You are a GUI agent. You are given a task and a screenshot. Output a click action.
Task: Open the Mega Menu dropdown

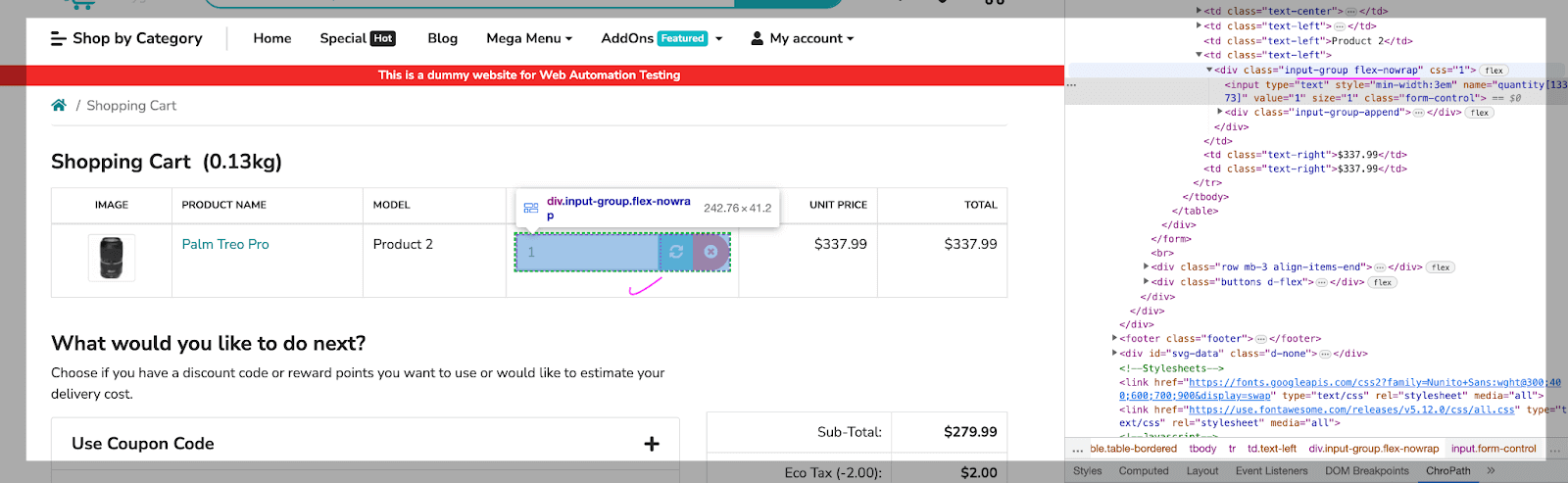[x=529, y=38]
